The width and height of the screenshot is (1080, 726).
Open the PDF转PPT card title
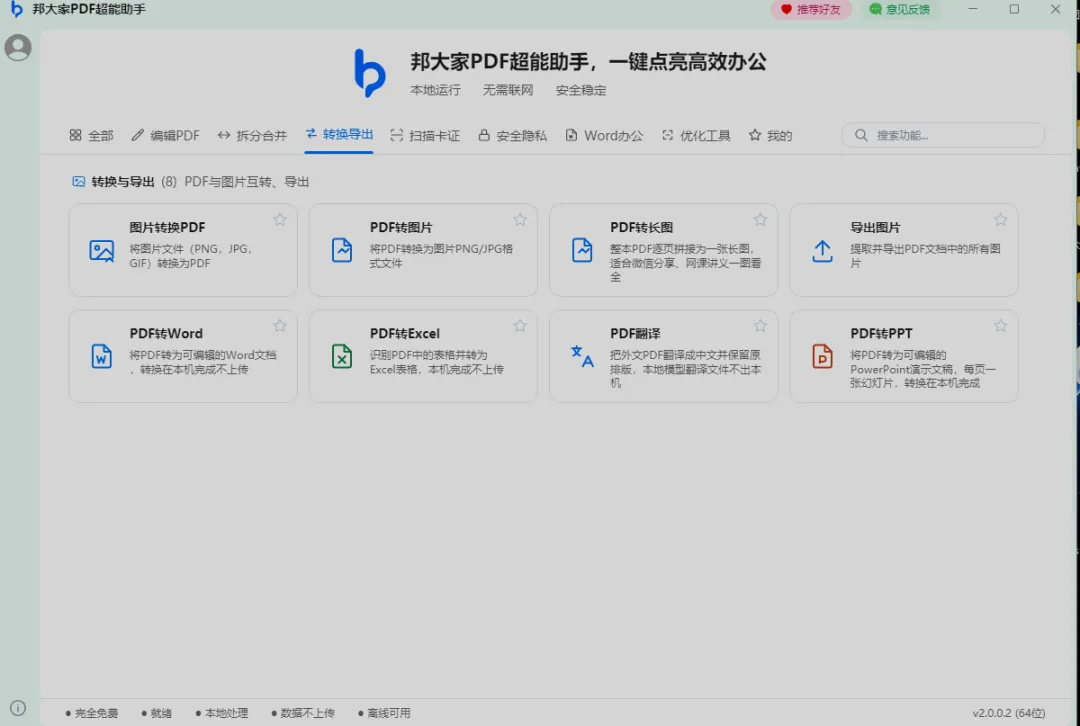coord(881,333)
